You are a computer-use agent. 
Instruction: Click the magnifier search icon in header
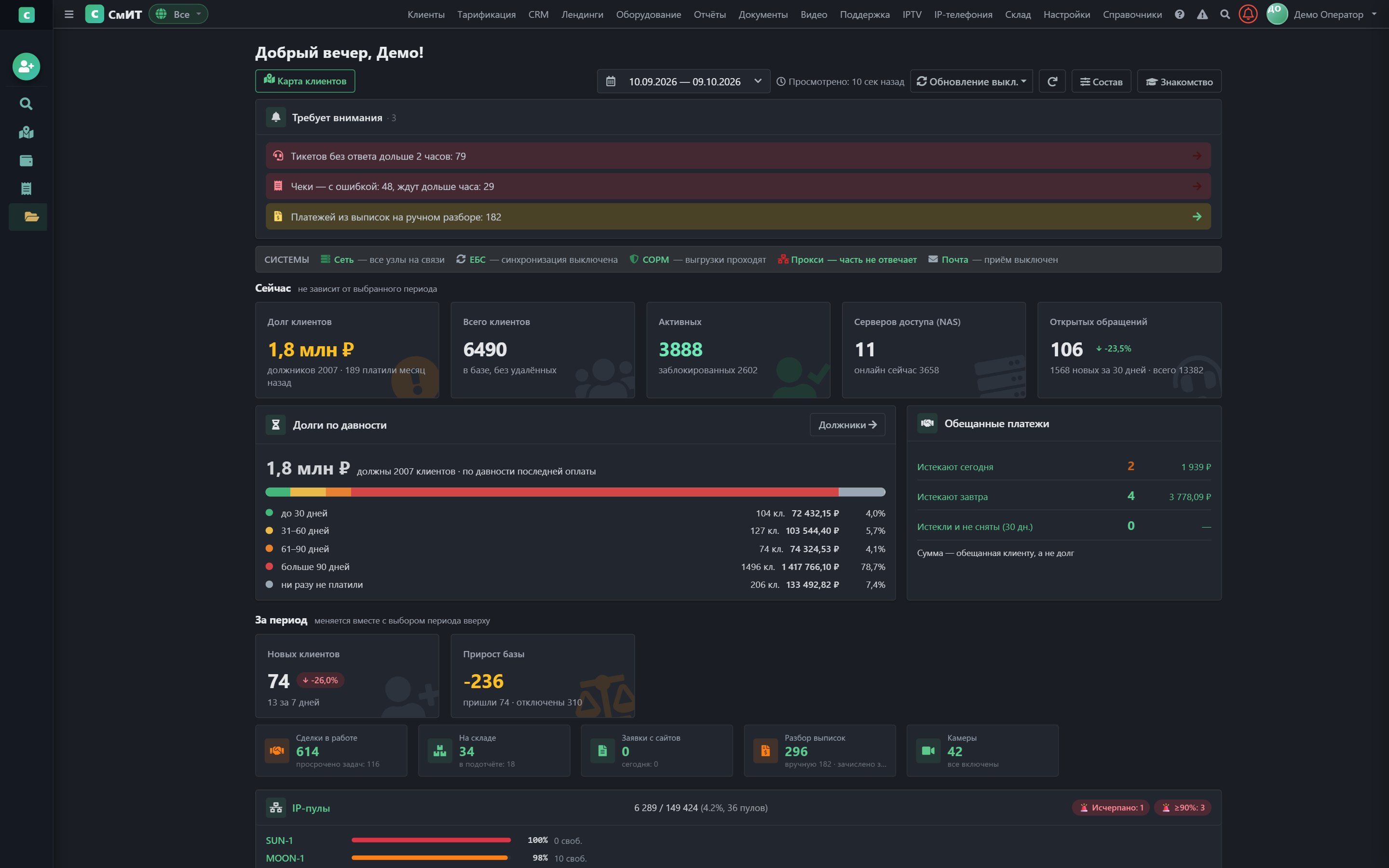[x=1225, y=14]
